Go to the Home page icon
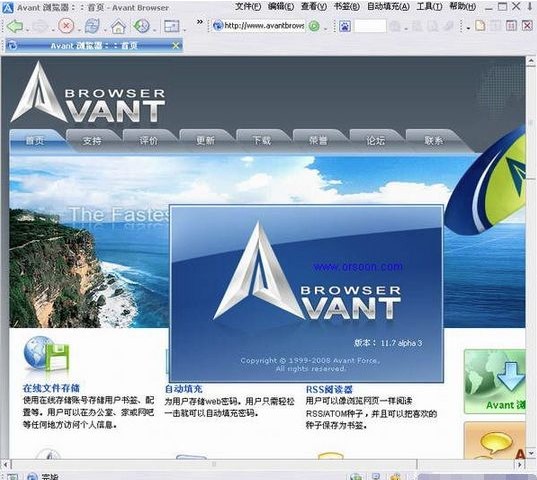Viewport: 537px width, 480px height. tap(118, 26)
